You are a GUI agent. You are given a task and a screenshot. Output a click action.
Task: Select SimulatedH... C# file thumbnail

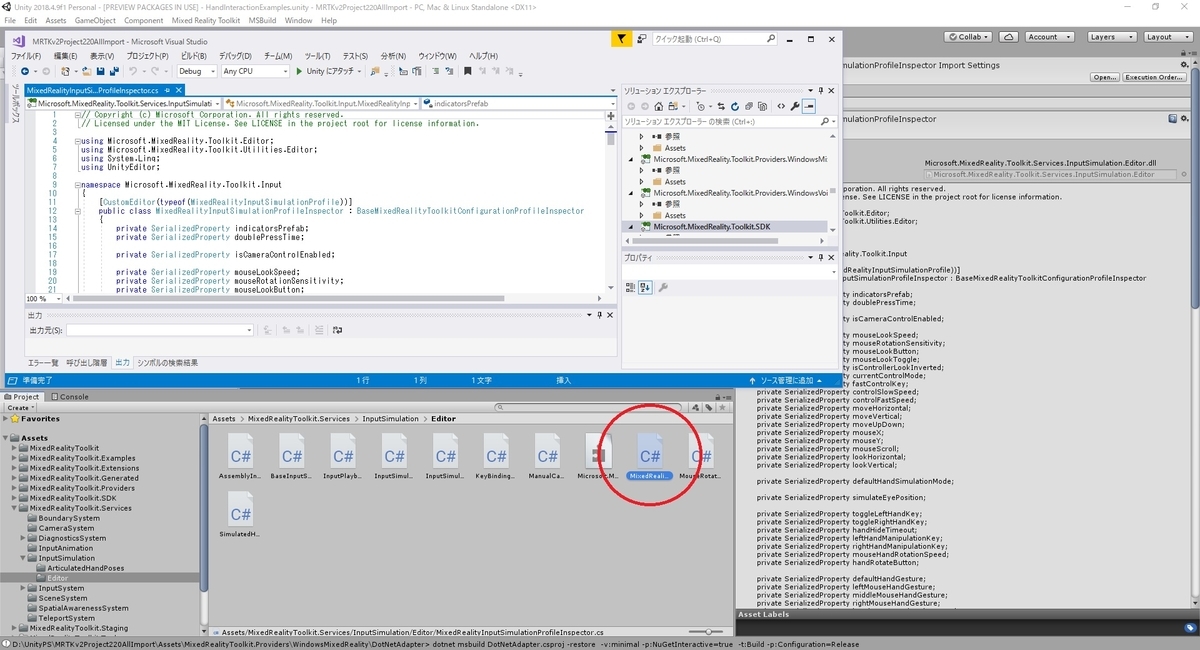click(x=241, y=516)
